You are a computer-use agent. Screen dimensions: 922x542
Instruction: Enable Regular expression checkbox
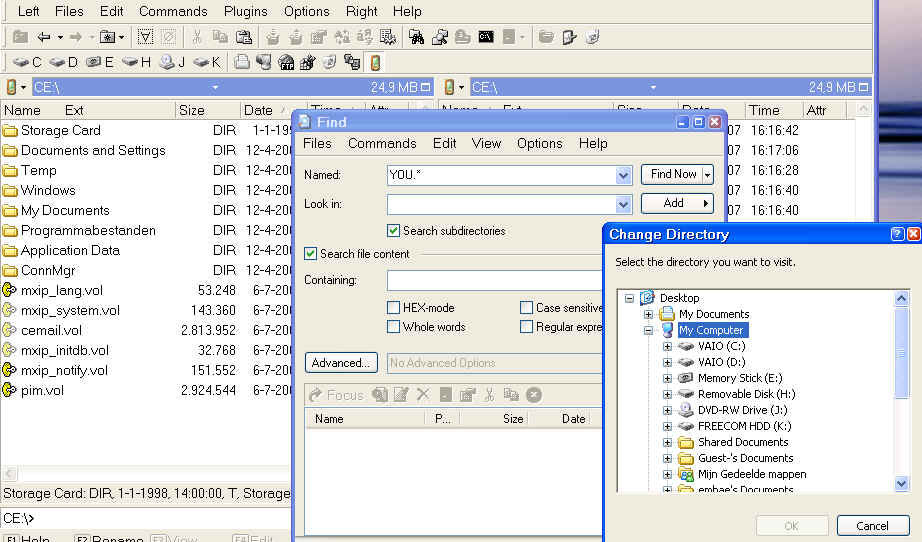pyautogui.click(x=526, y=327)
